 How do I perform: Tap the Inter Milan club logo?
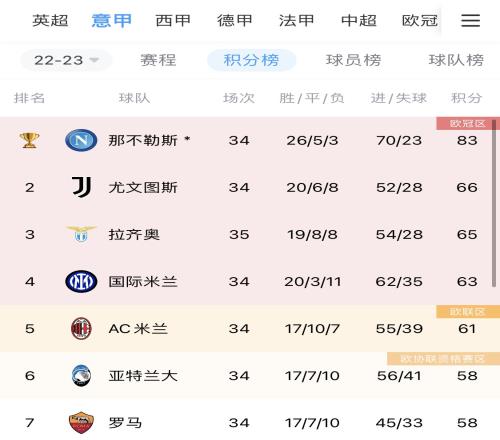pyautogui.click(x=81, y=281)
